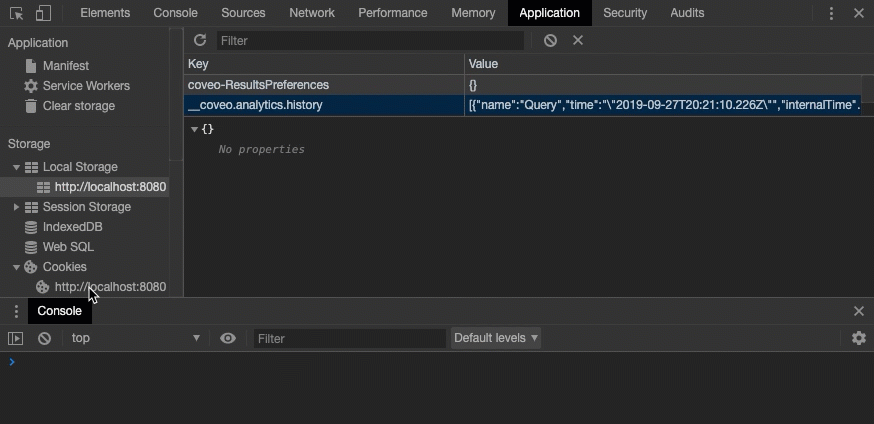Click the storage Filter input field
The height and width of the screenshot is (424, 874).
pos(370,41)
